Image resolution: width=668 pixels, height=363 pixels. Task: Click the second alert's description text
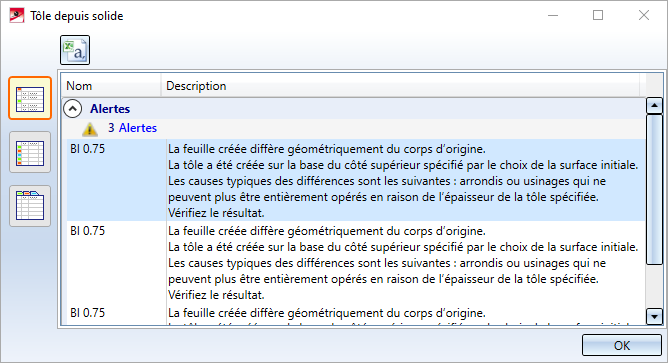tap(403, 263)
